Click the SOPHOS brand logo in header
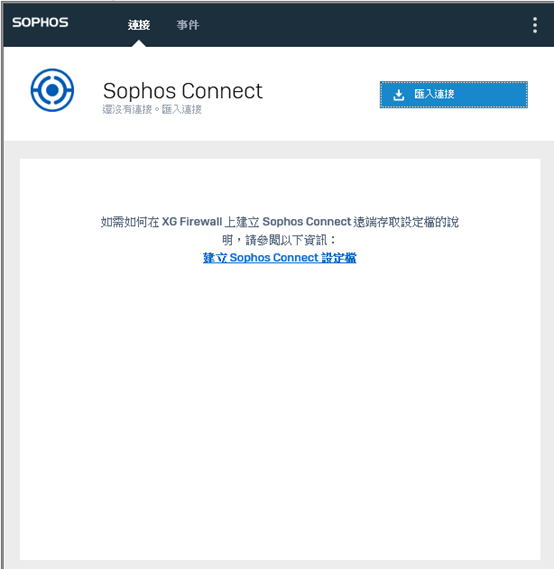This screenshot has height=569, width=554. (40, 22)
